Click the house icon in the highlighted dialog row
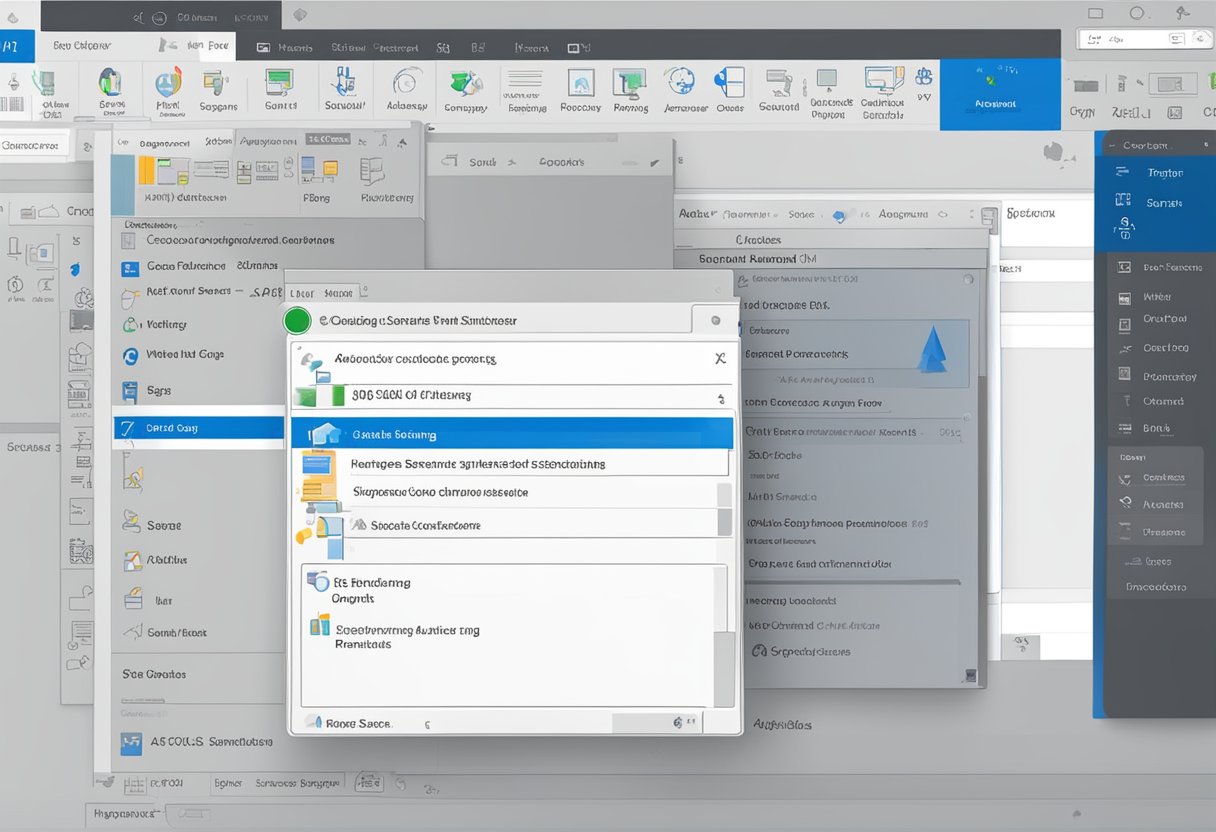The width and height of the screenshot is (1216, 832). coord(325,434)
